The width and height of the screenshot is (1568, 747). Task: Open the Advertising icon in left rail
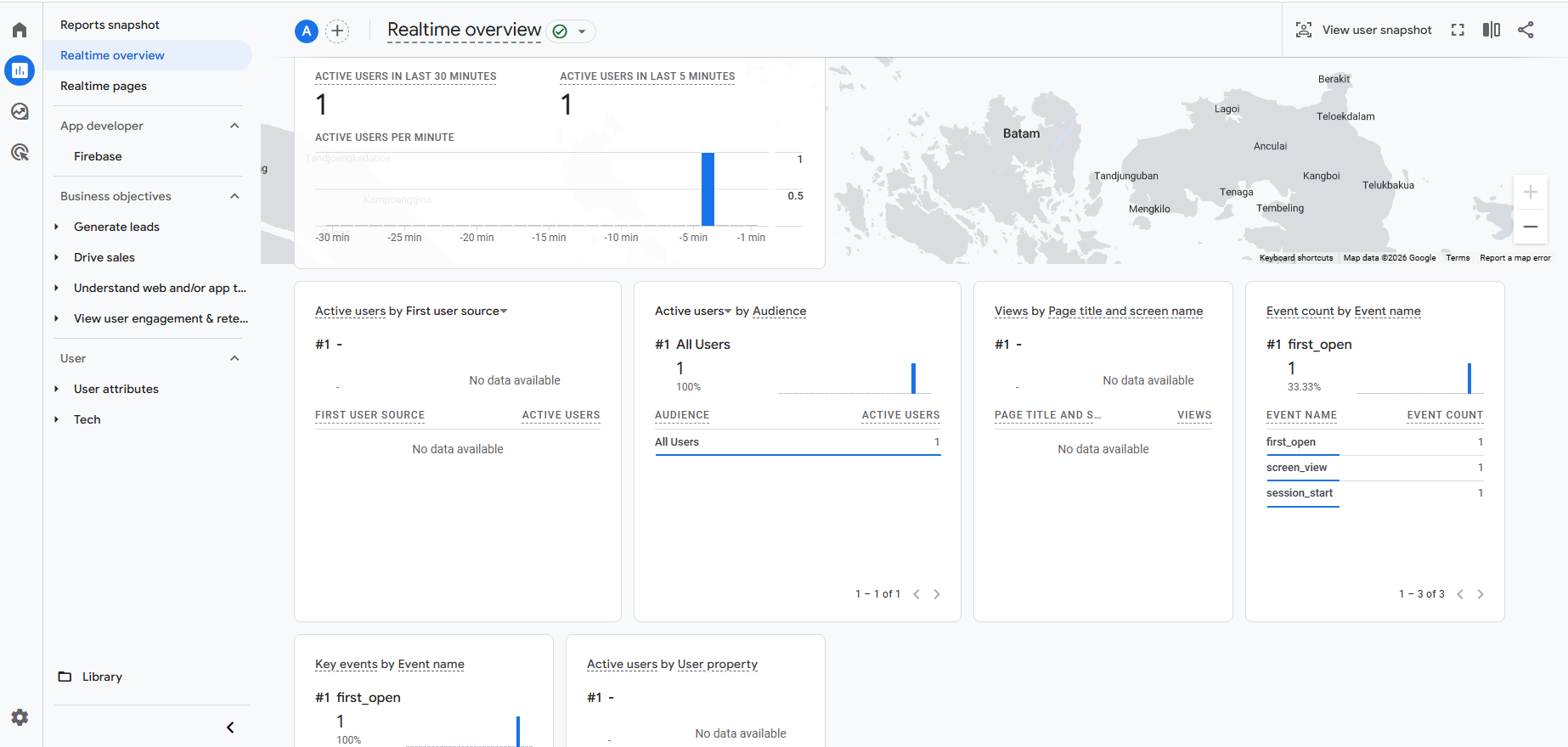point(20,152)
